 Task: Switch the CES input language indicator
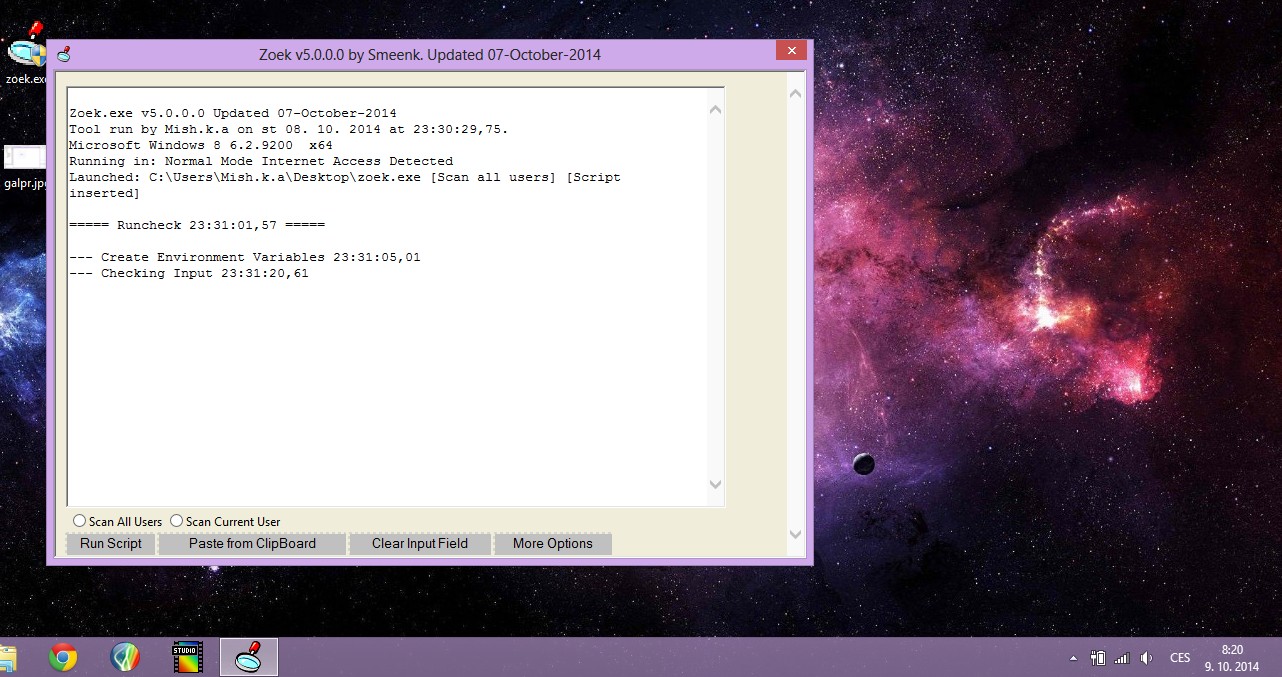1180,658
